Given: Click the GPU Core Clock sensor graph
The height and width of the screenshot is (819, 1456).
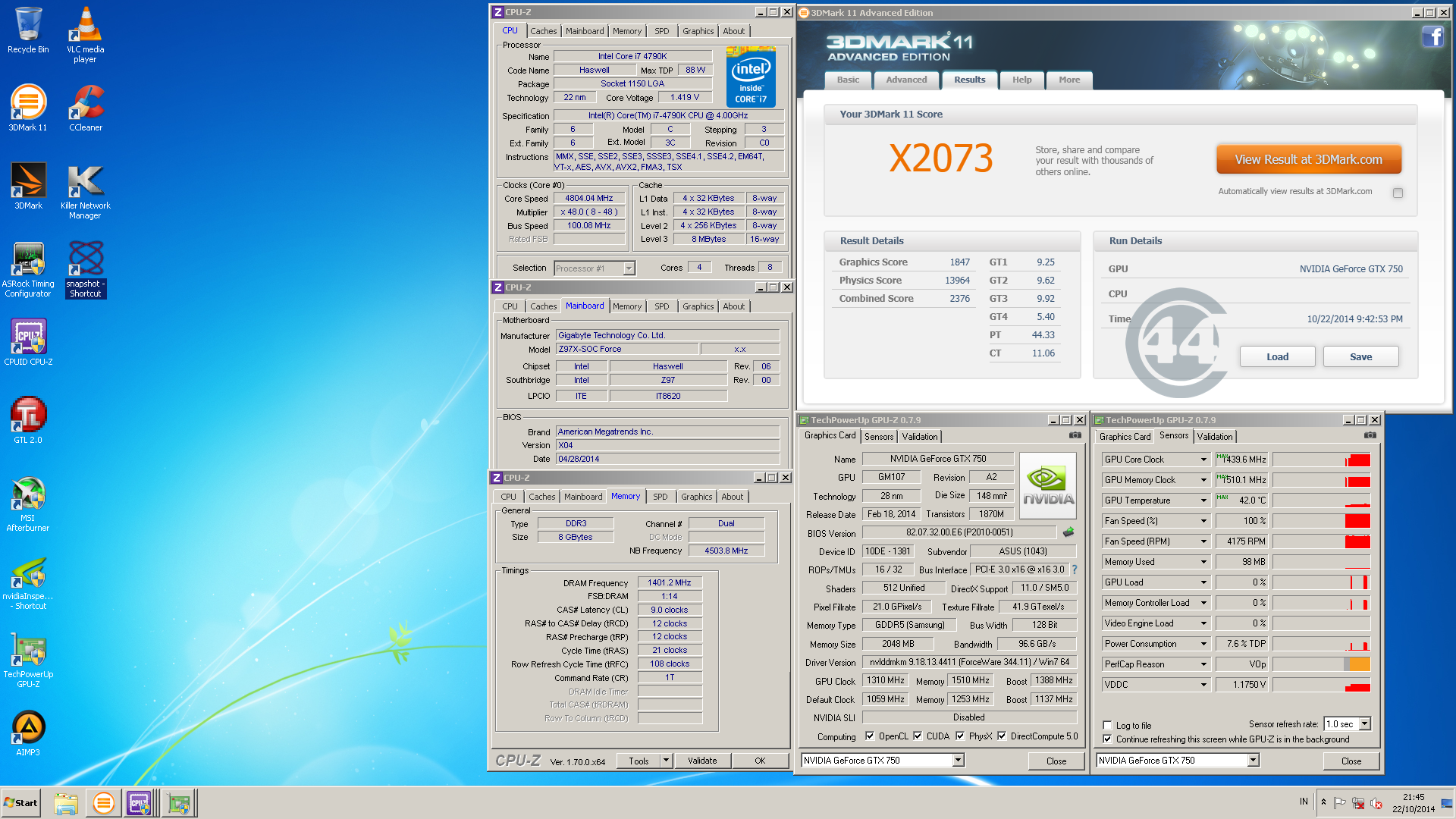Looking at the screenshot, I should [1321, 459].
